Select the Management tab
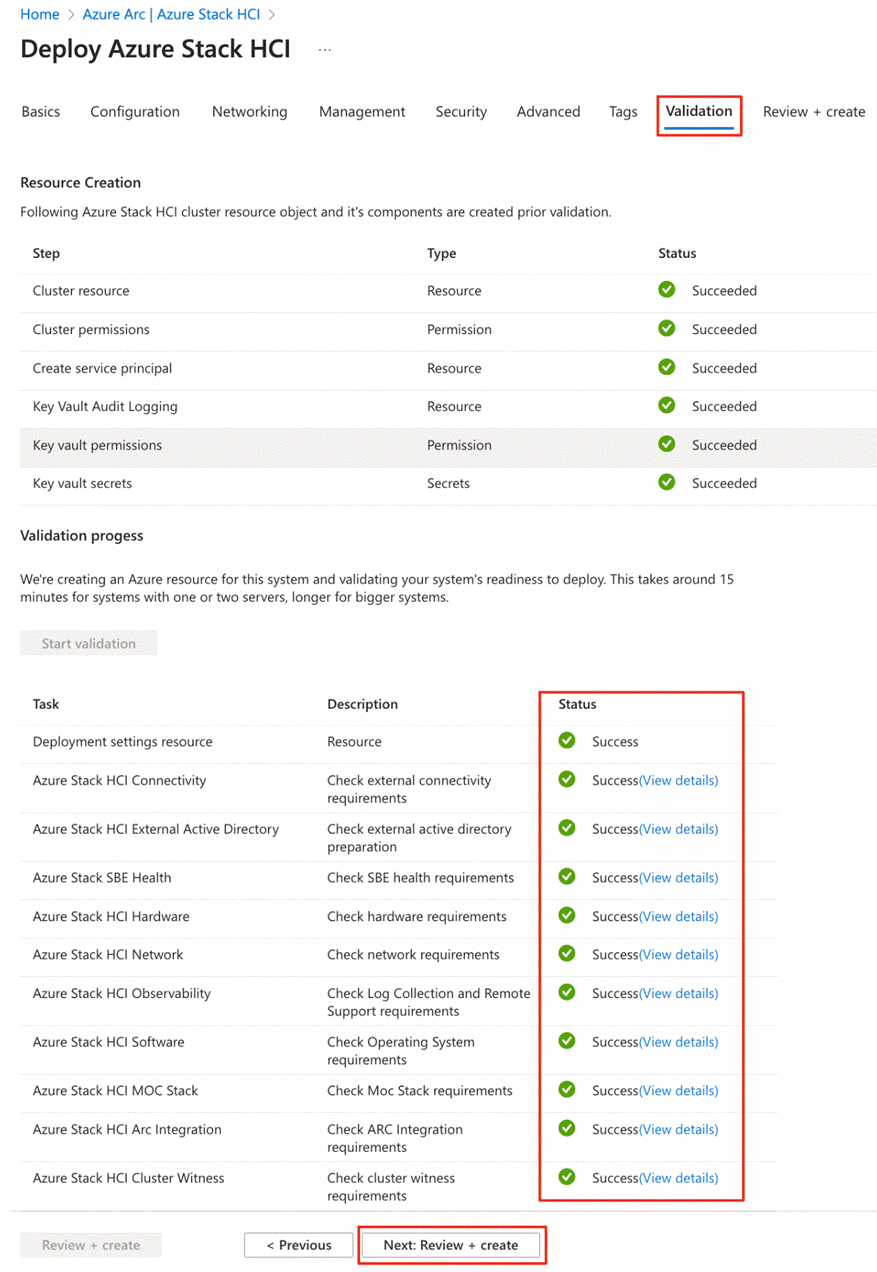The width and height of the screenshot is (877, 1272). pos(362,112)
